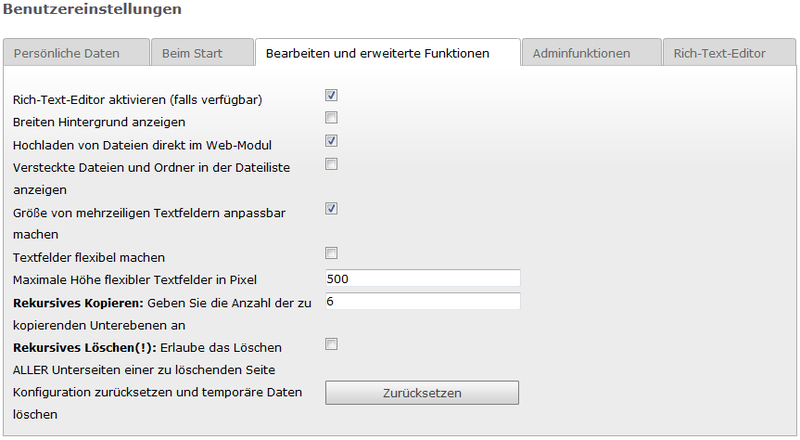Enable Rekursives Löschen checkbox
This screenshot has height=440, width=800.
[331, 344]
